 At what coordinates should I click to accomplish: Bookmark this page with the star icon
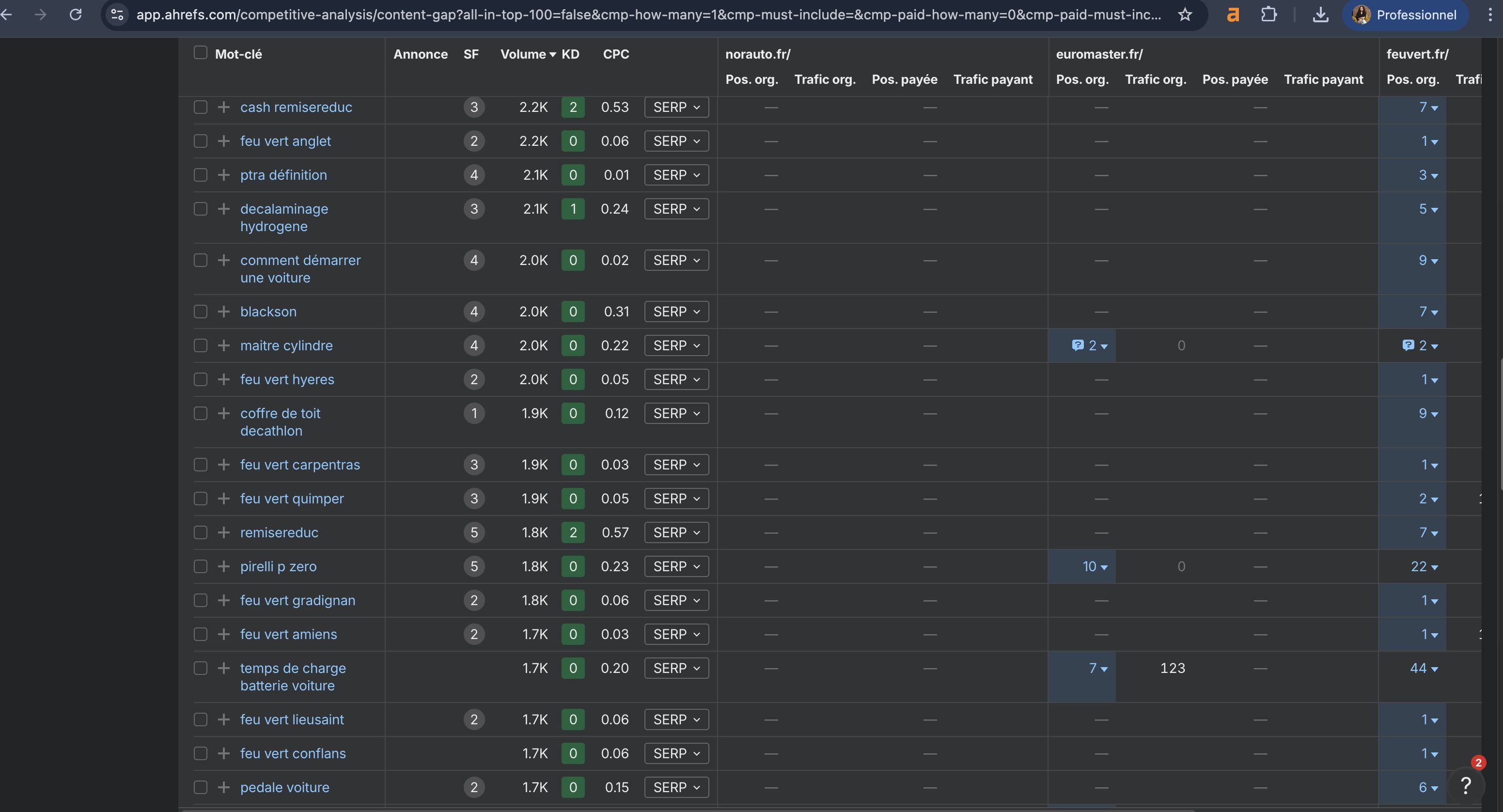click(1185, 15)
